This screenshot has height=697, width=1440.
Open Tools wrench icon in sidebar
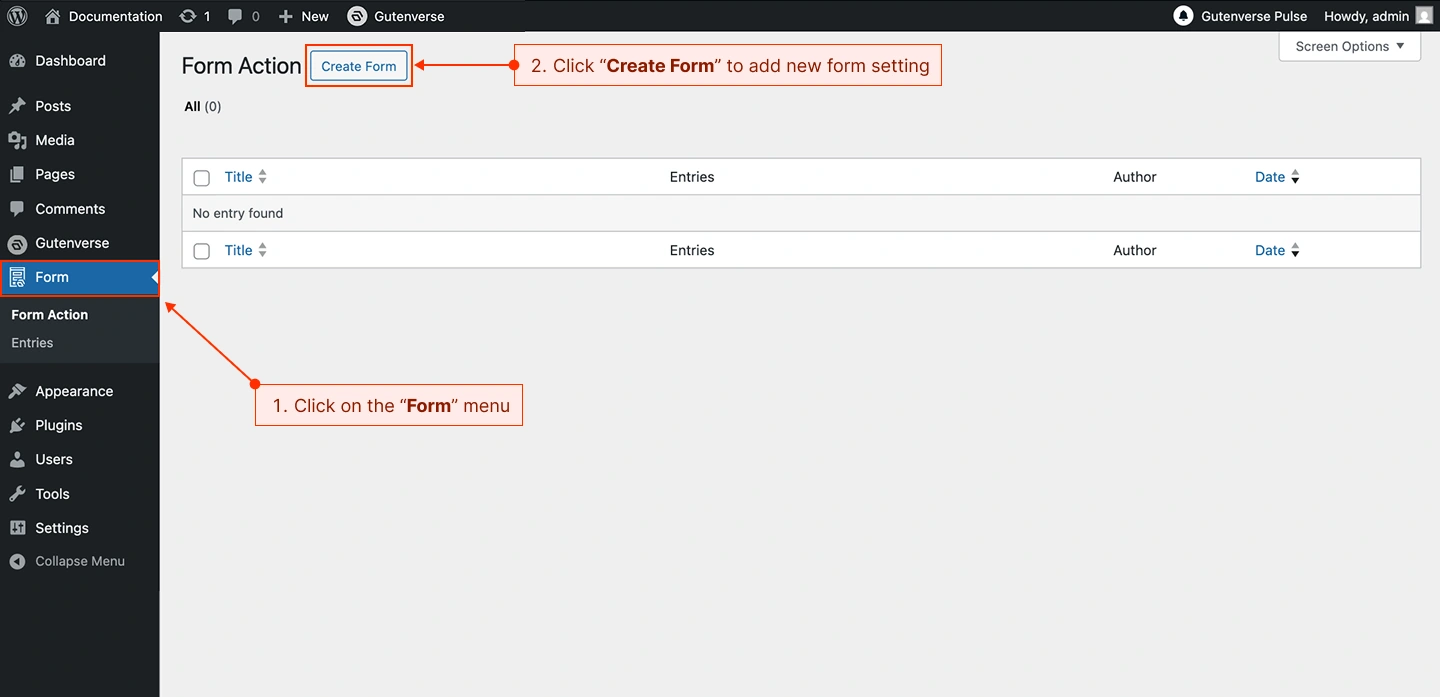tap(17, 494)
